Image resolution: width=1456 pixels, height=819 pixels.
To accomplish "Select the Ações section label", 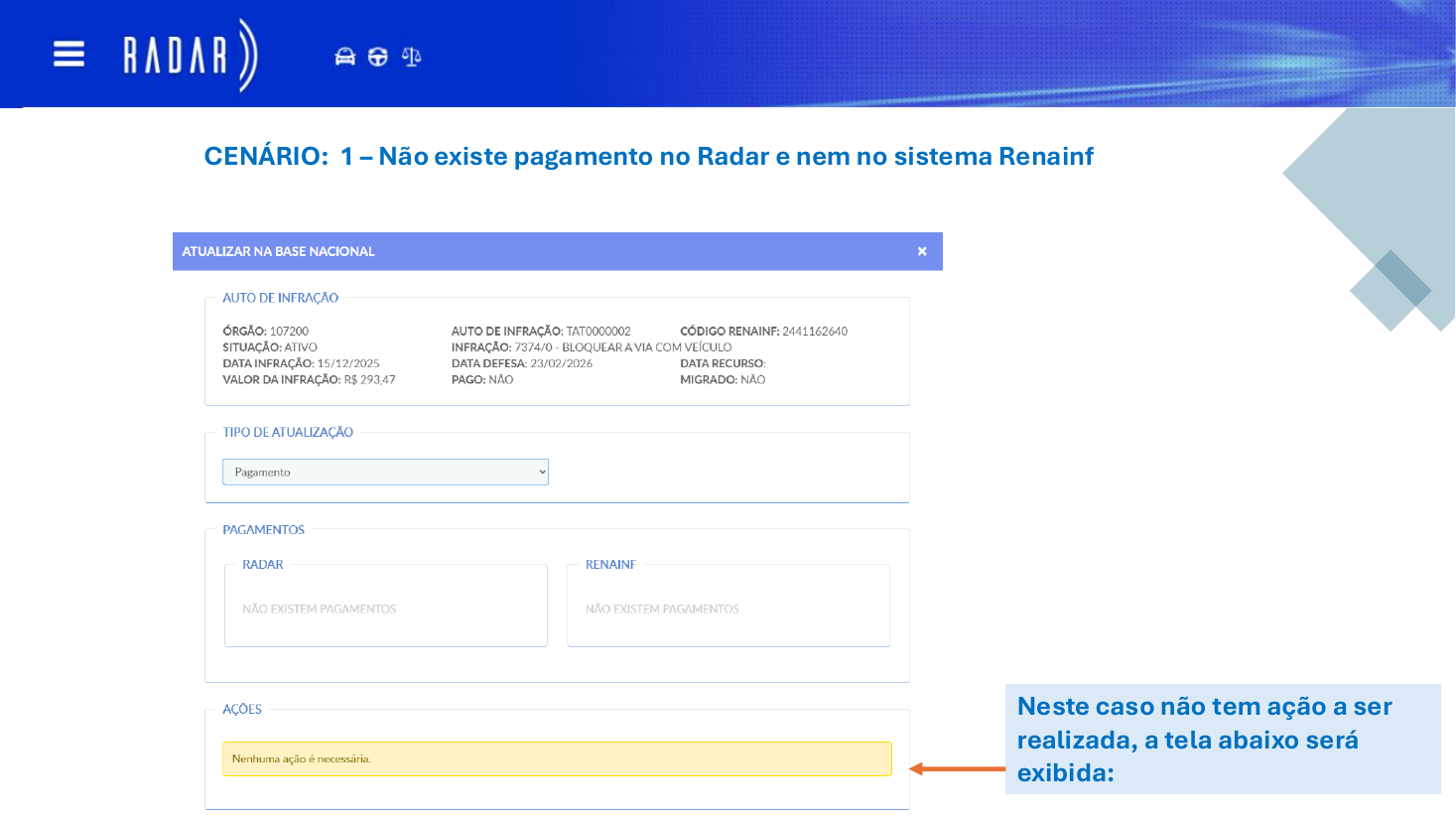I will pyautogui.click(x=242, y=709).
